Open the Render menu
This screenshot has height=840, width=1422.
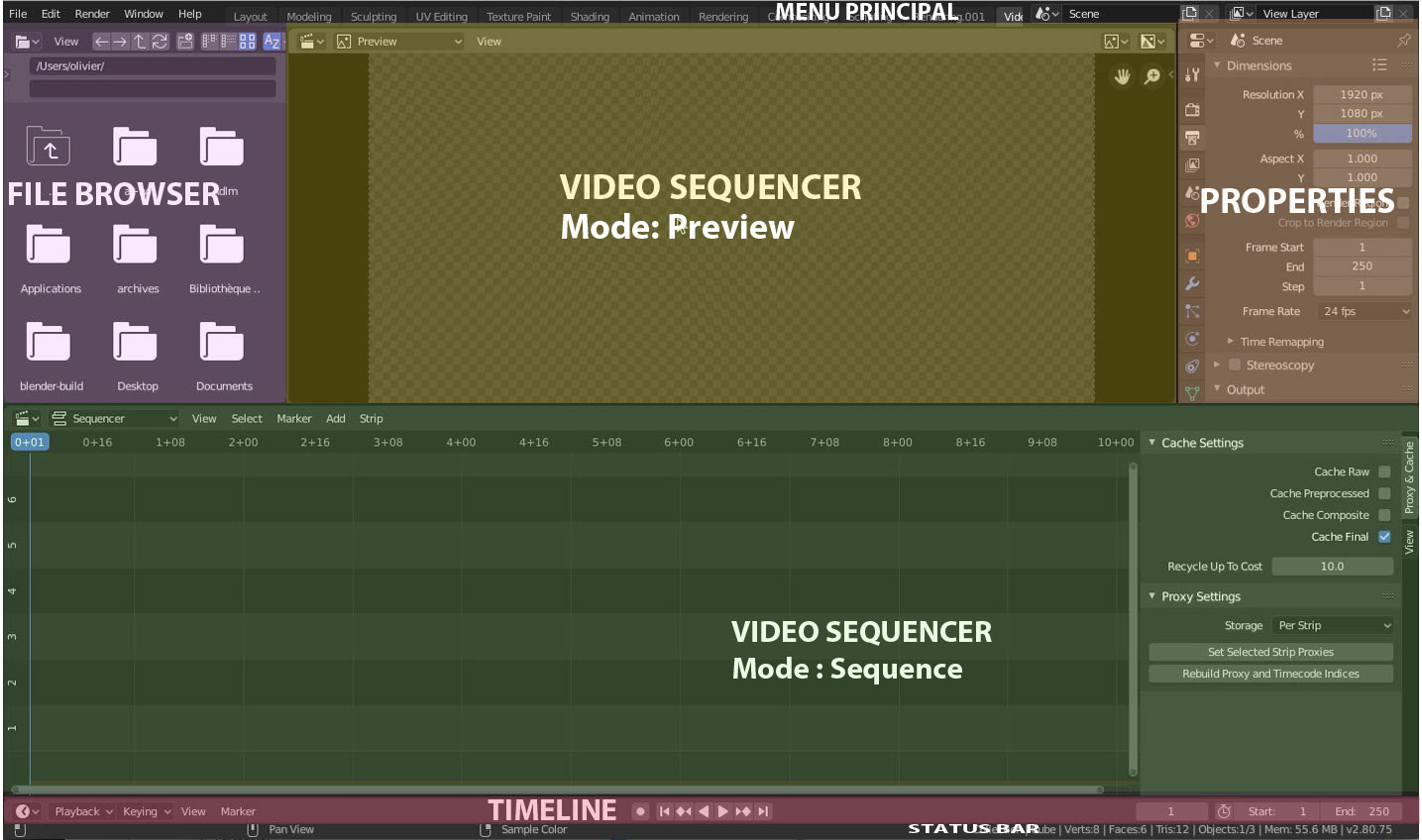pyautogui.click(x=92, y=14)
